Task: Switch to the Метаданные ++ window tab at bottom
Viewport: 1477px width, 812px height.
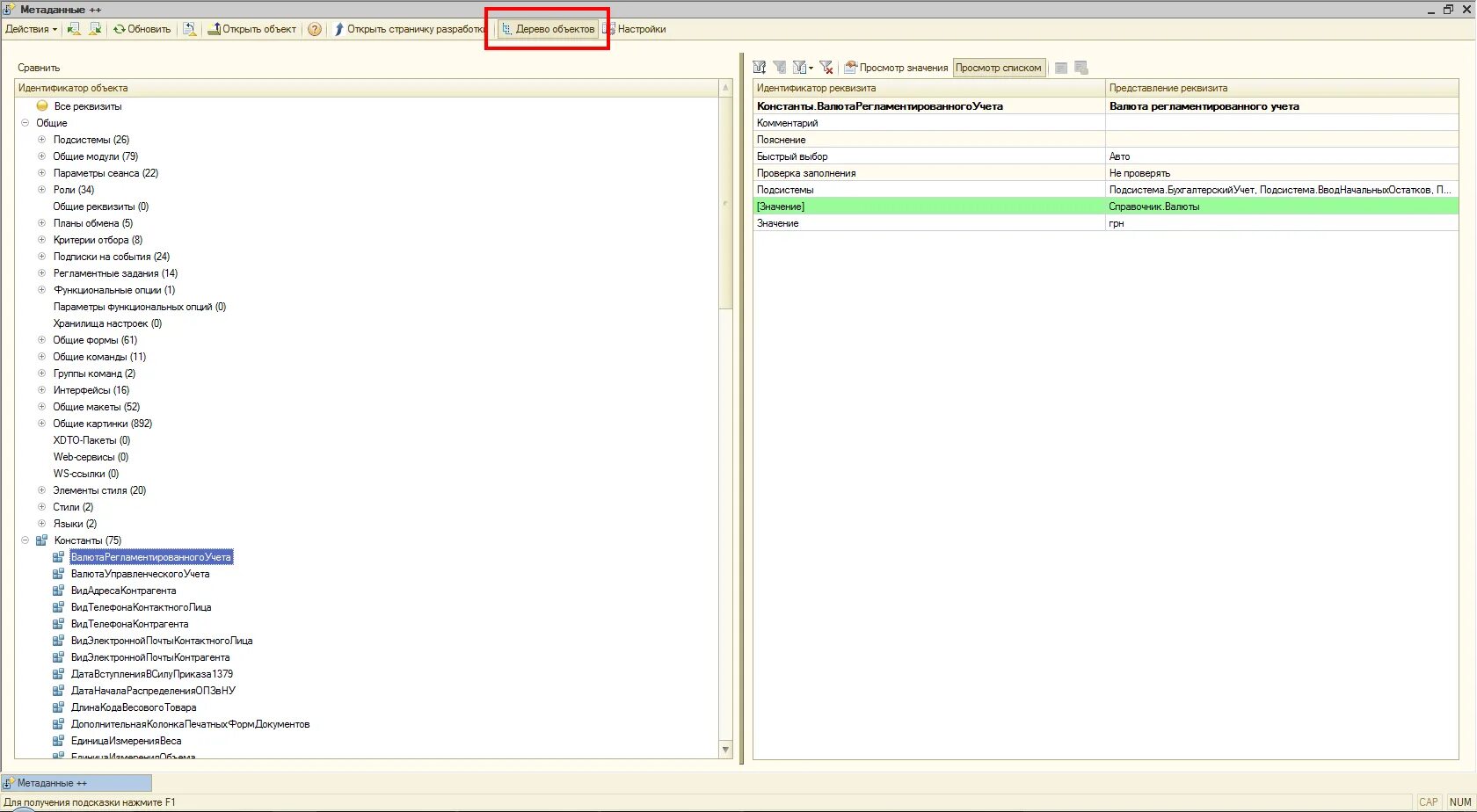Action: [76, 783]
